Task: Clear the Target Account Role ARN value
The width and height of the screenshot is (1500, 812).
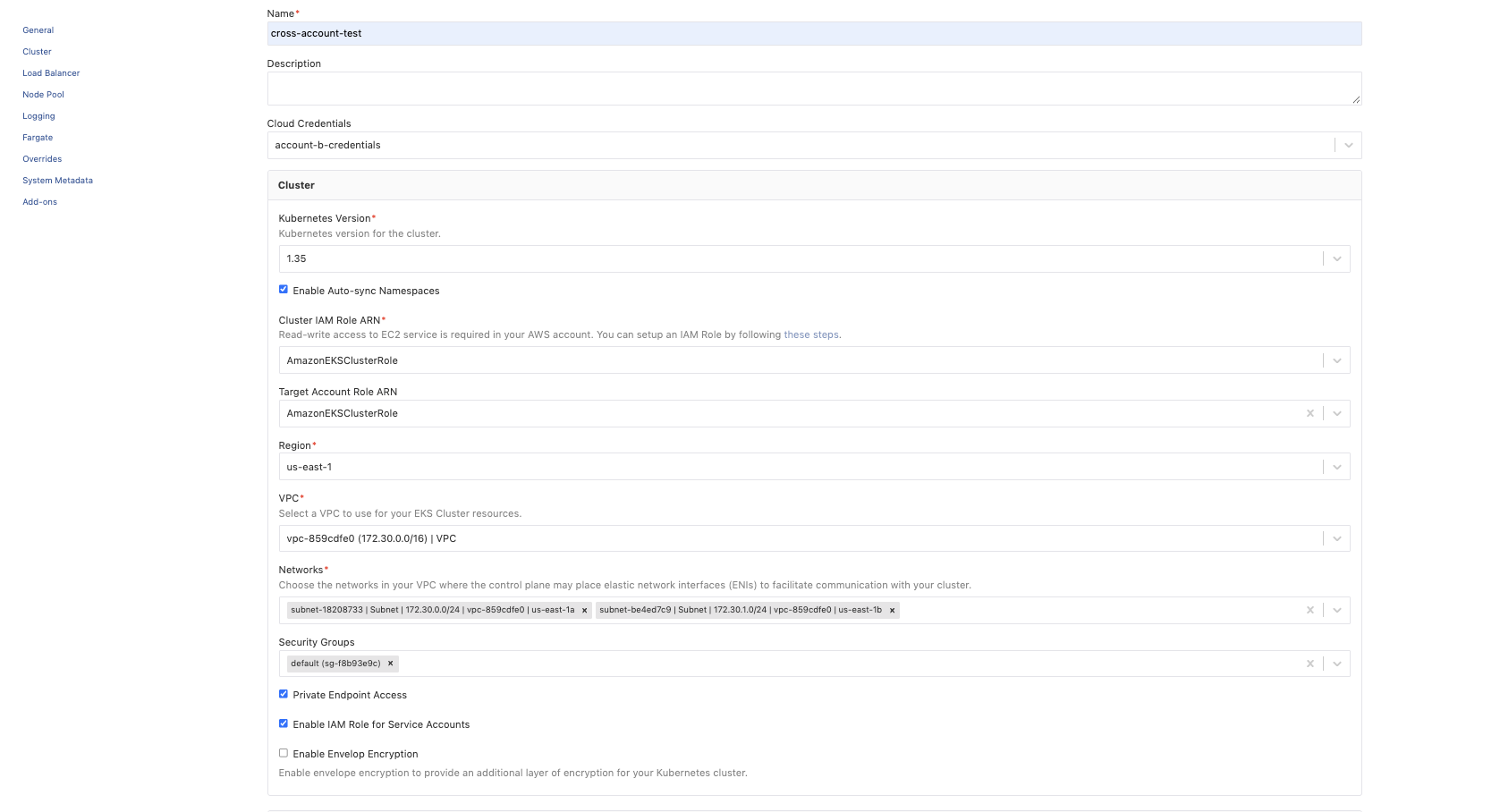Action: coord(1309,413)
